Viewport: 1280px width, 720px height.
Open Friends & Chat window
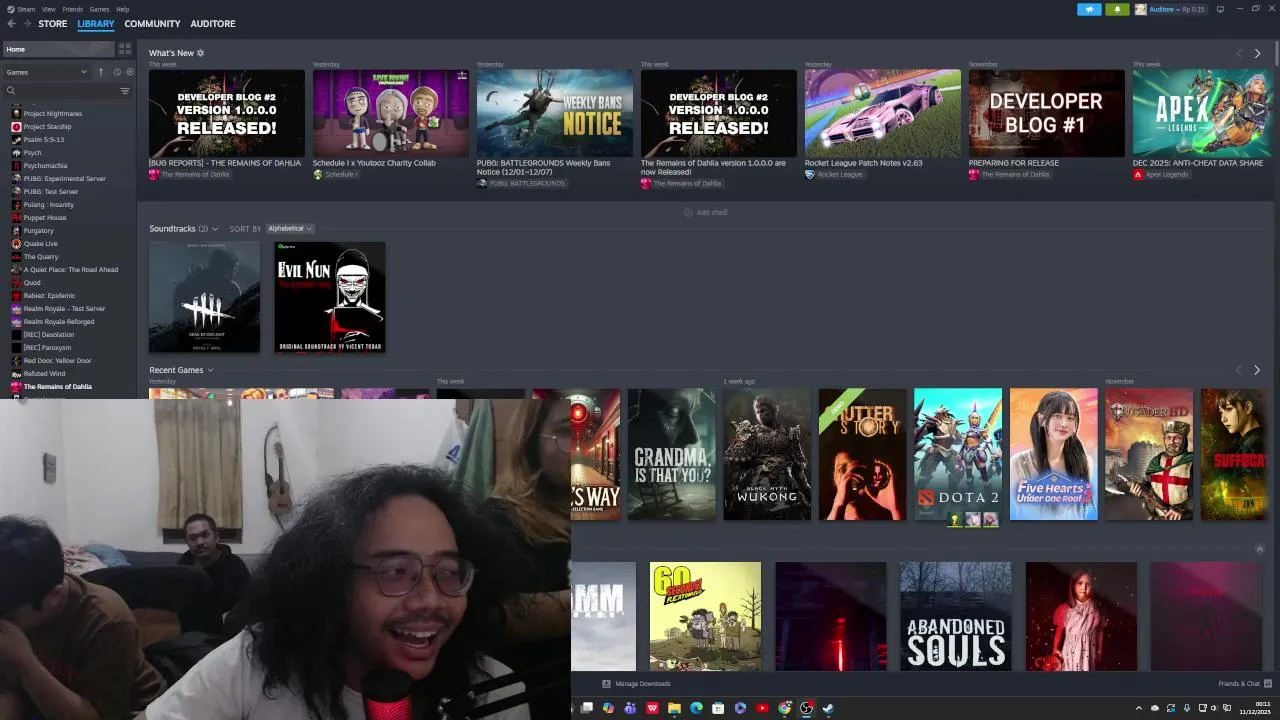pos(1245,684)
